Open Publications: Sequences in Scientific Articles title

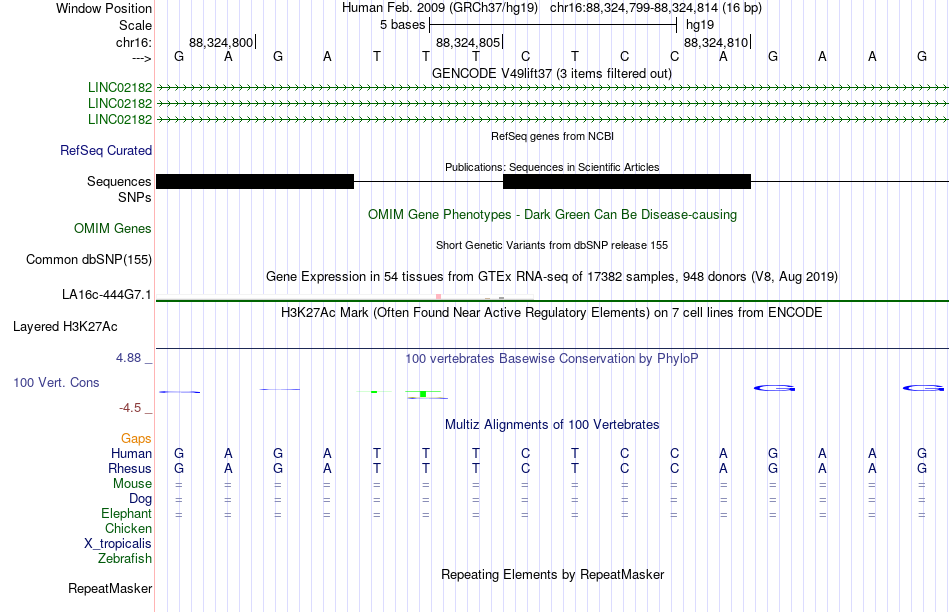(x=552, y=167)
